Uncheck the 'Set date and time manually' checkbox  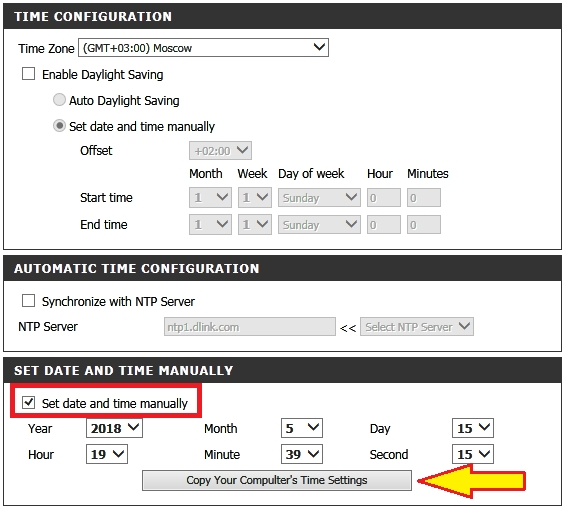[x=29, y=403]
